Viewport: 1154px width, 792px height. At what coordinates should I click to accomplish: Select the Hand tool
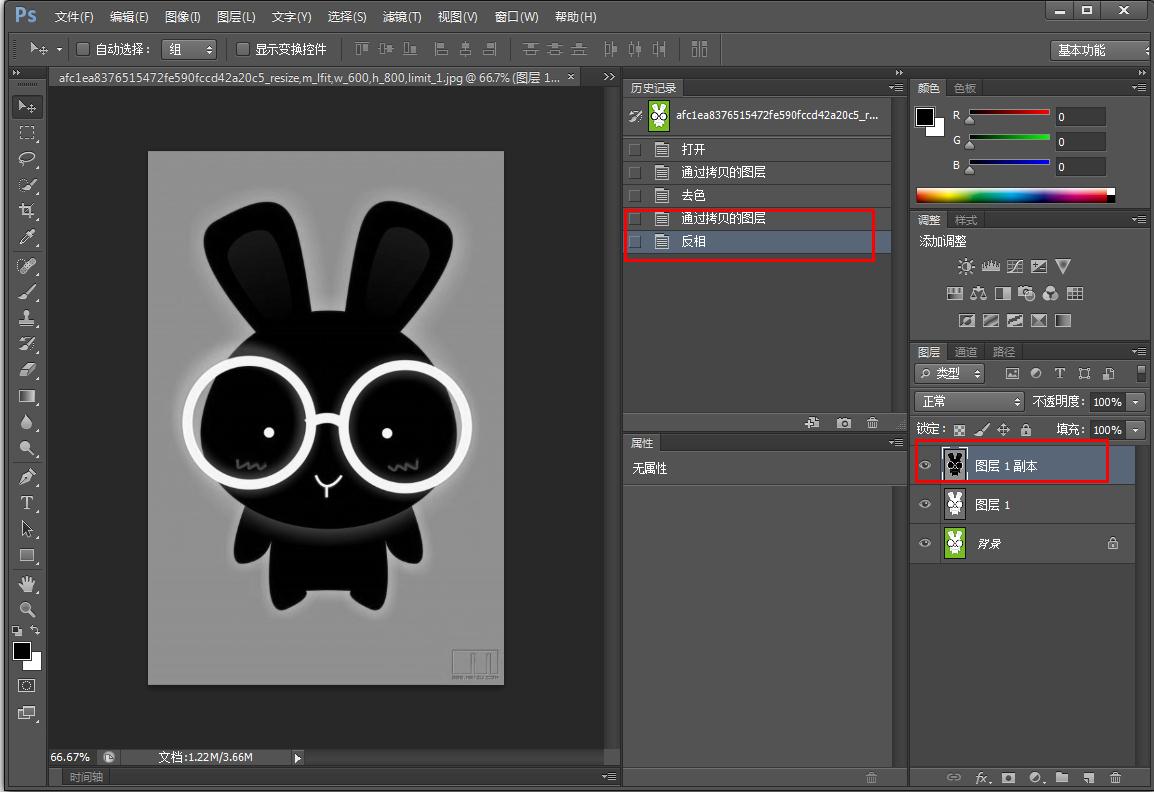click(27, 583)
